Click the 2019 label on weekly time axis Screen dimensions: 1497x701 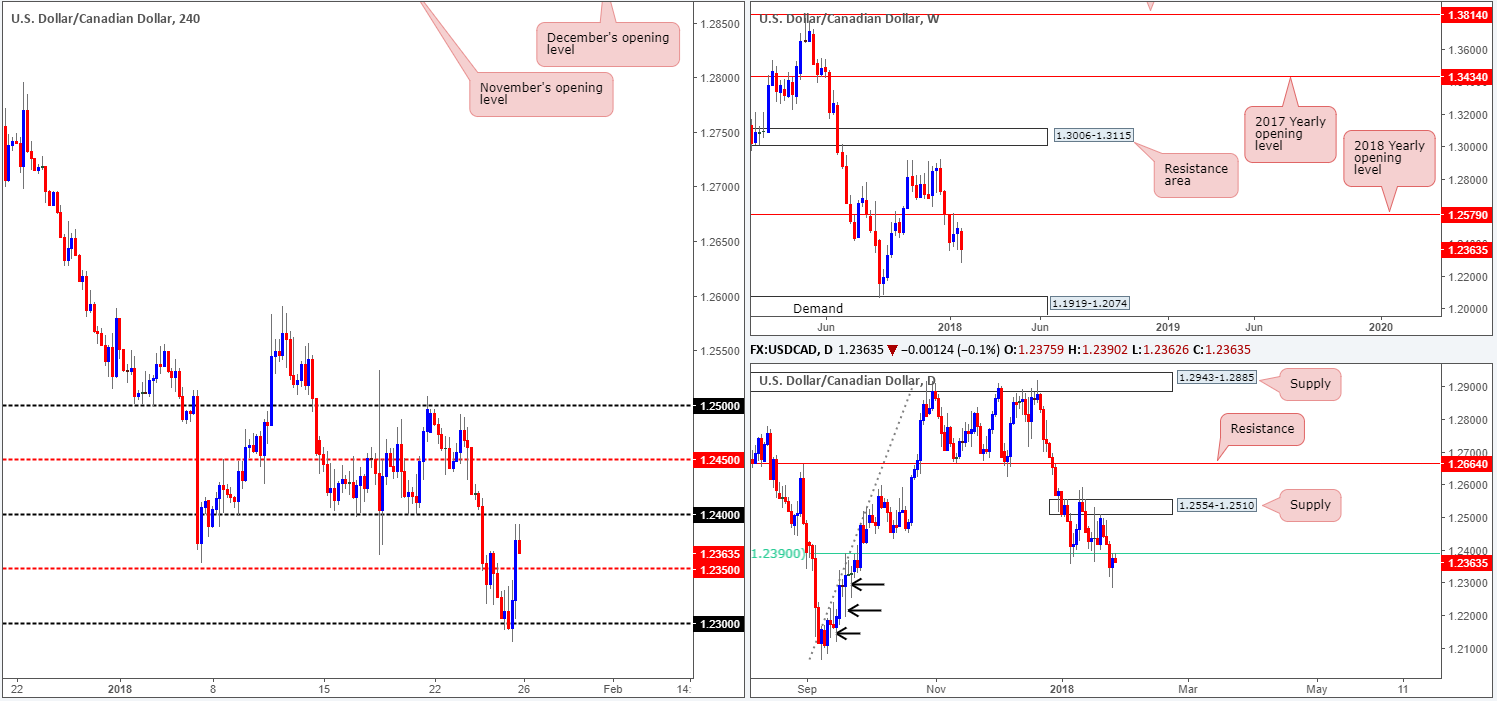[1167, 326]
